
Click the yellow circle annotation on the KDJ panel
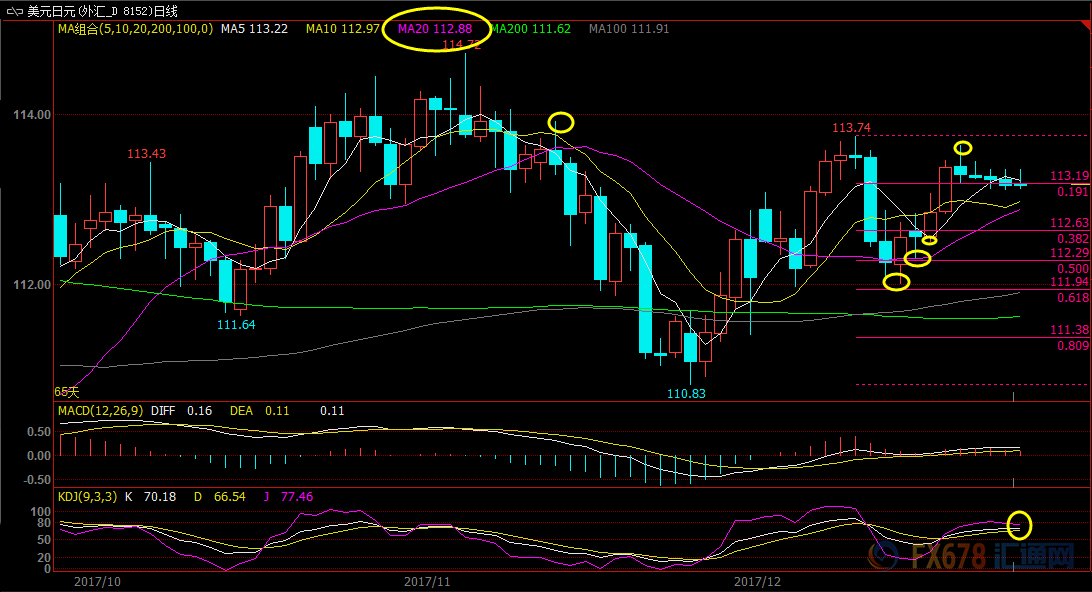click(1019, 525)
